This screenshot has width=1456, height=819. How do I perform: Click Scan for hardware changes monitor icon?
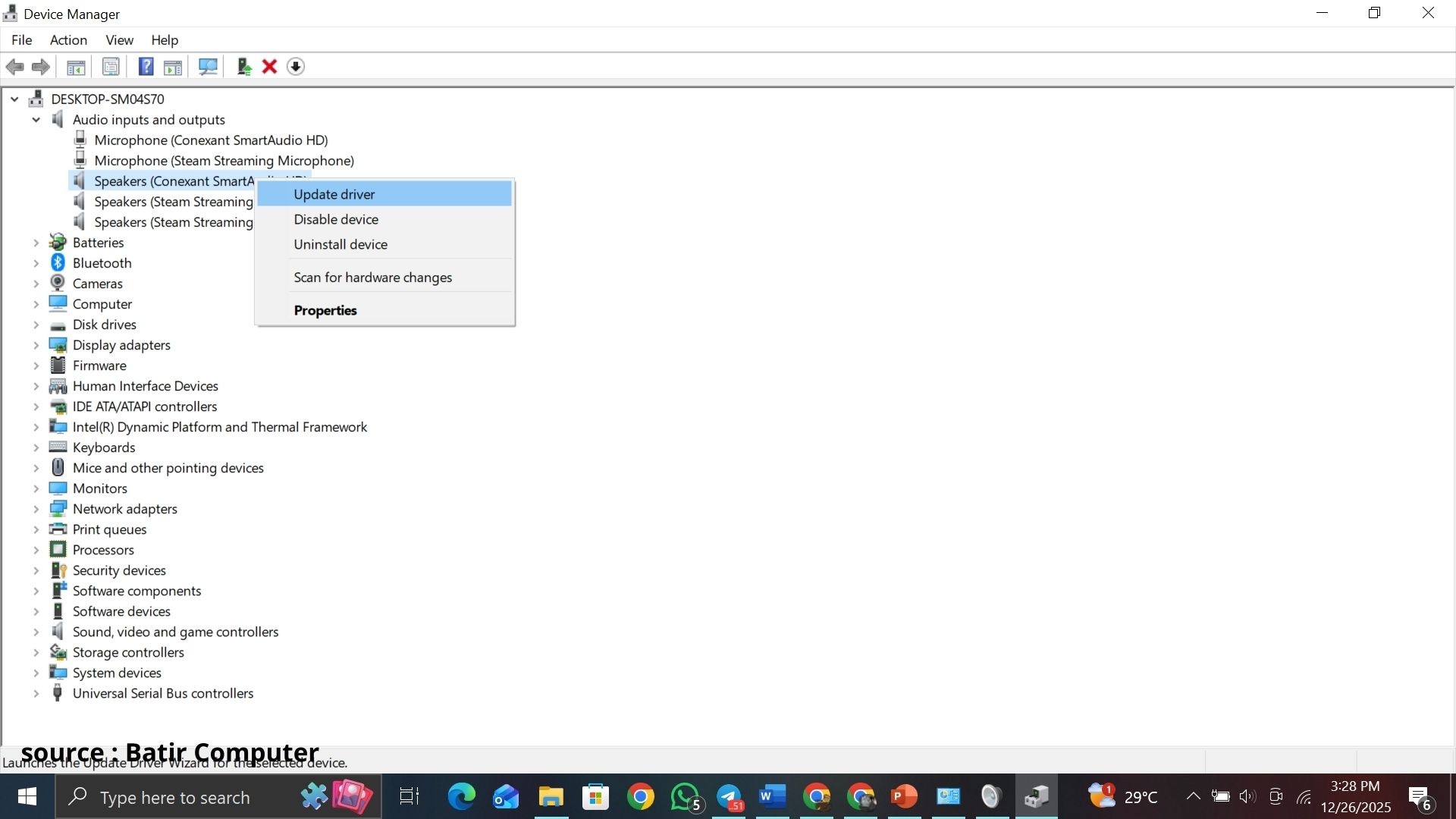tap(208, 67)
